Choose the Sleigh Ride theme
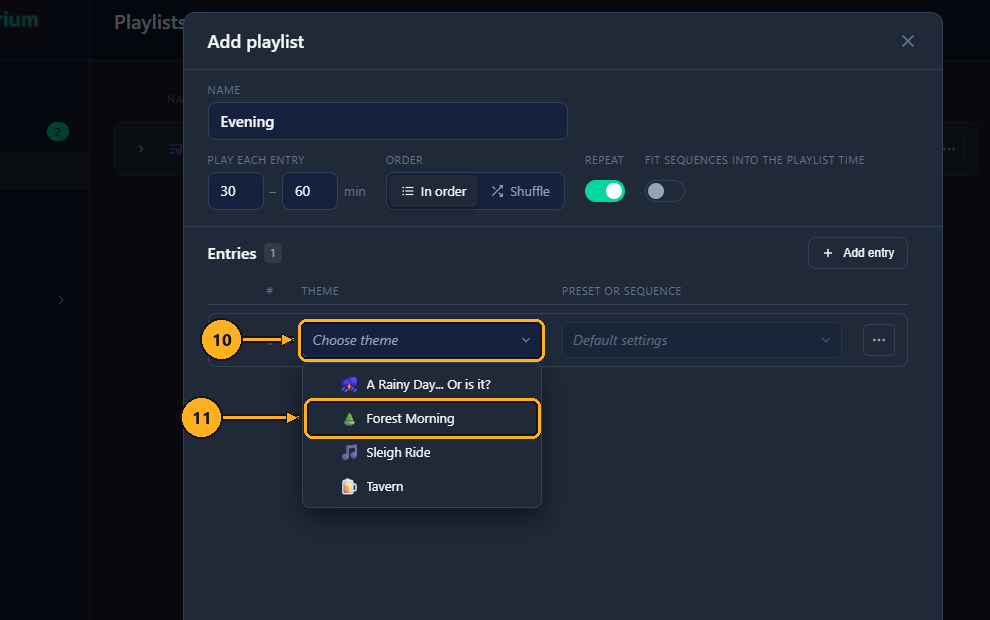Screen dimensions: 990x620 click(421, 452)
